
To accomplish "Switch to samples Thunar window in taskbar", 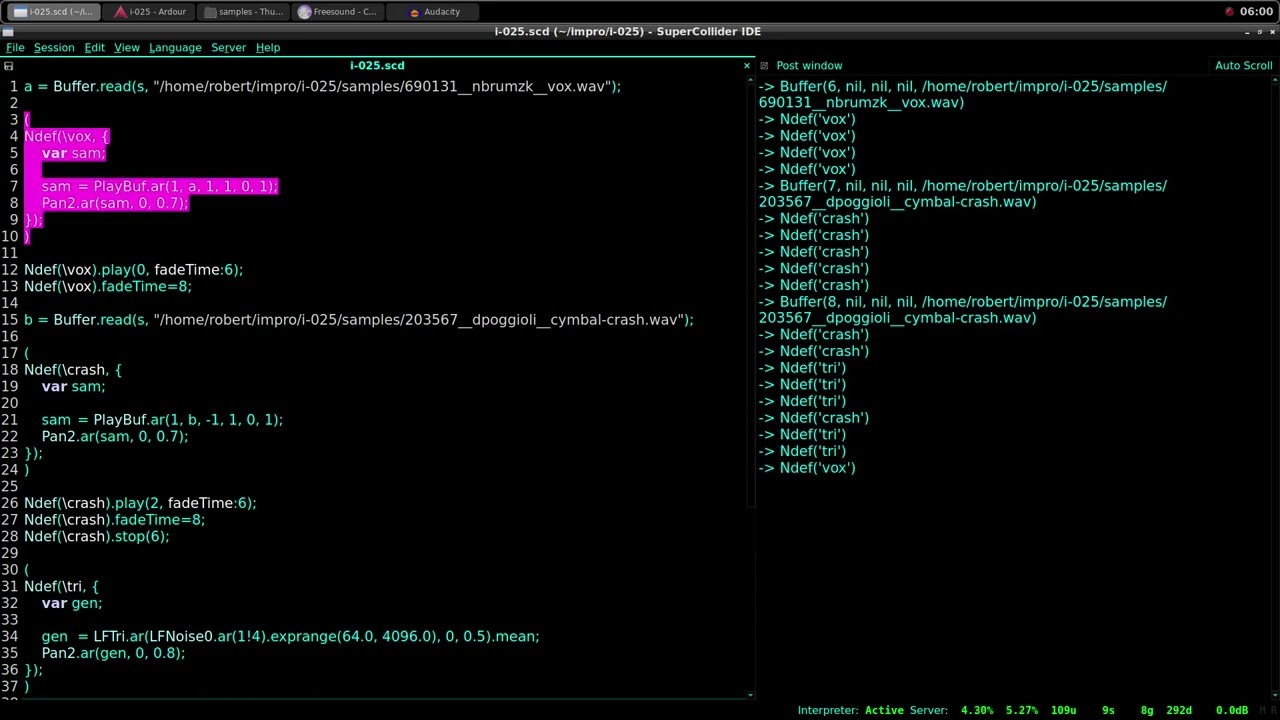I will pyautogui.click(x=241, y=12).
